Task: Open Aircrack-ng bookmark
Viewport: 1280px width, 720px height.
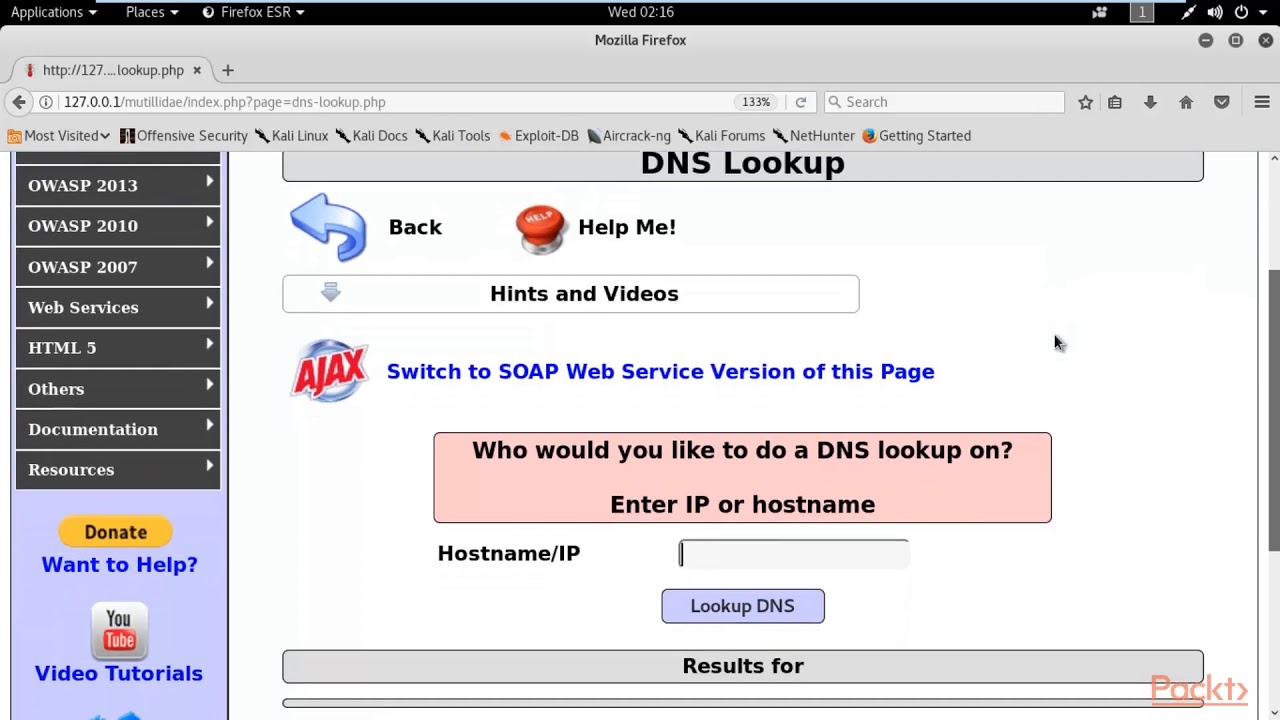Action: point(629,136)
